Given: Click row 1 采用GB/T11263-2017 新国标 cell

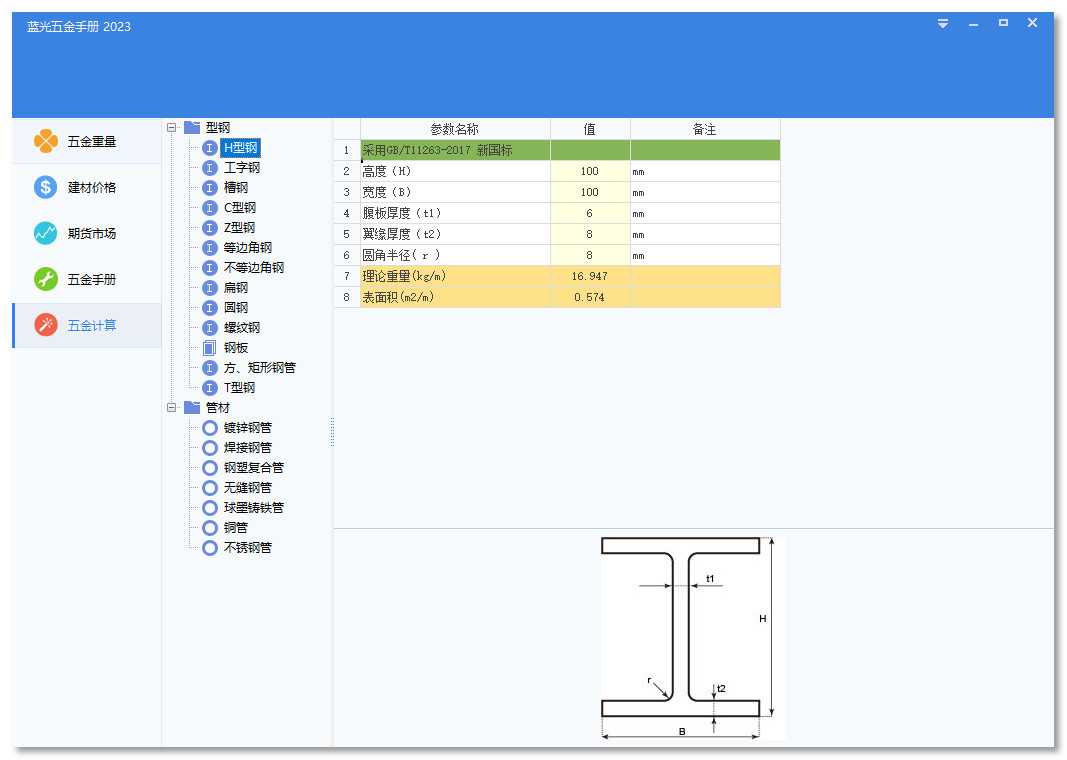Looking at the screenshot, I should coord(455,150).
